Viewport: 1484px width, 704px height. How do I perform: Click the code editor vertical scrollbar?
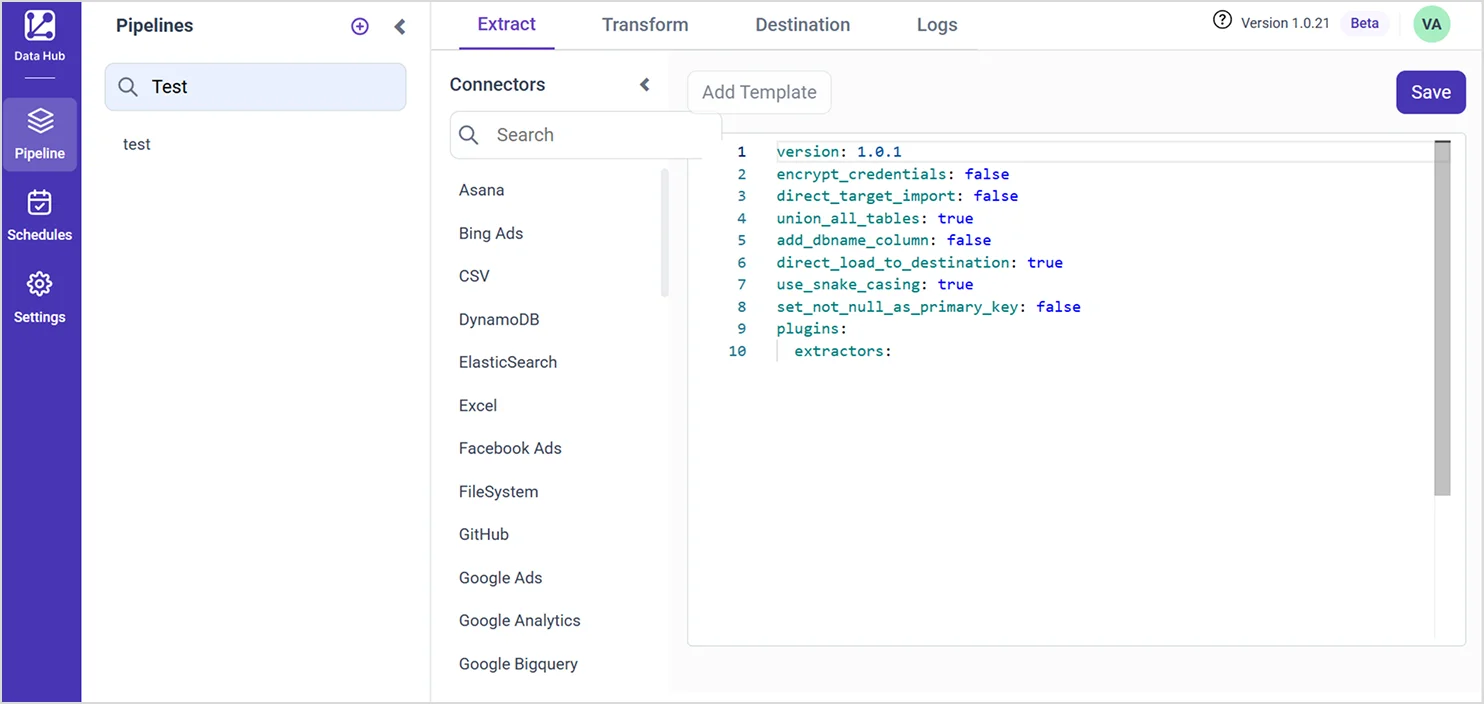pos(1442,318)
